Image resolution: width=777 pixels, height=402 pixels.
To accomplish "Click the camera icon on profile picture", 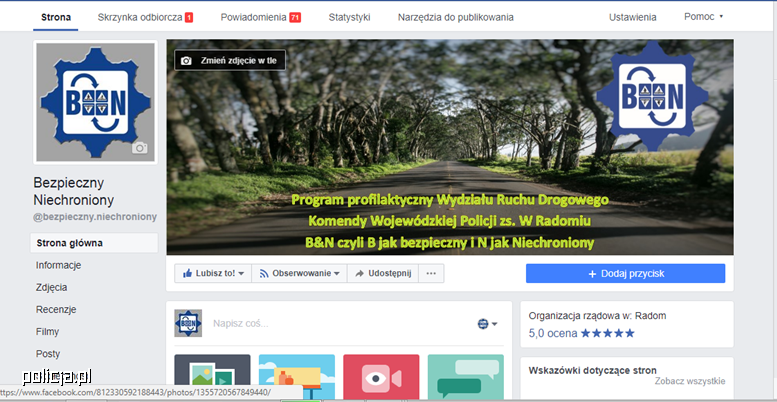I will (139, 148).
